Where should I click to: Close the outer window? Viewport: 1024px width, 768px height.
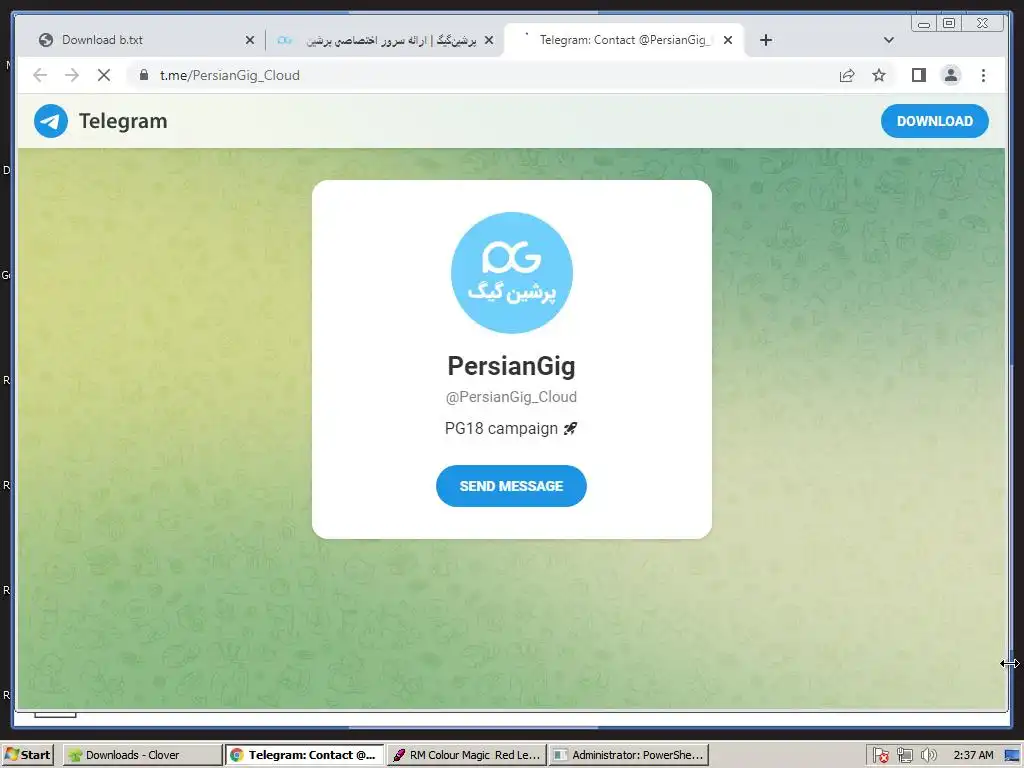(983, 24)
